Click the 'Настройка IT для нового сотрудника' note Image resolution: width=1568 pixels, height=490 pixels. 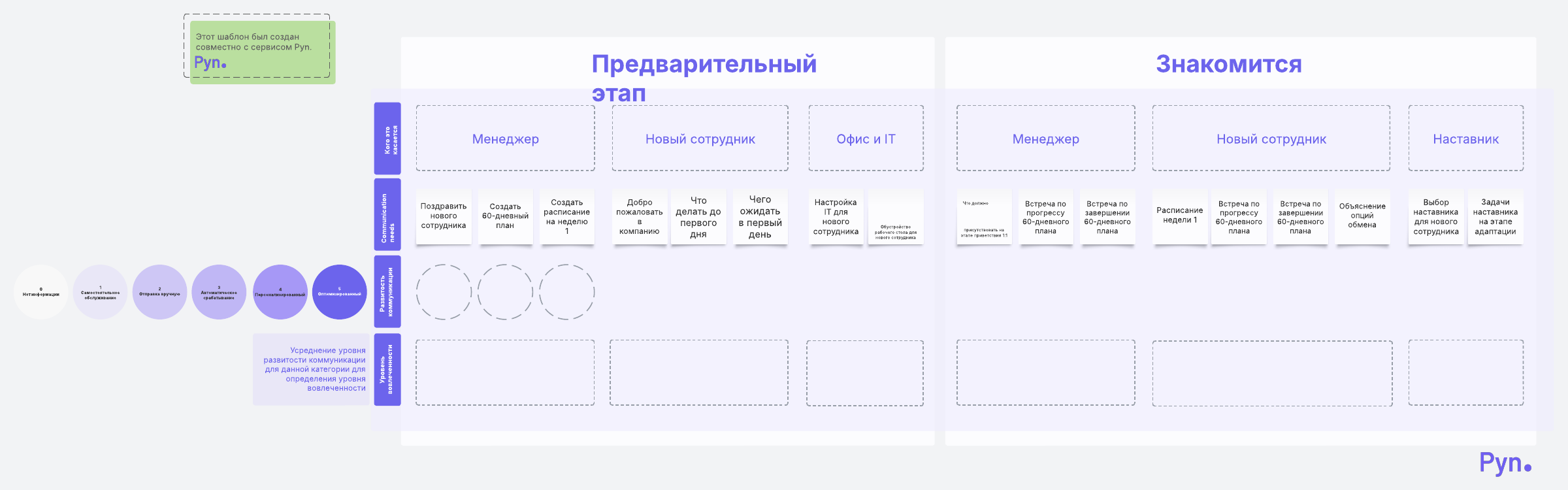click(x=836, y=217)
